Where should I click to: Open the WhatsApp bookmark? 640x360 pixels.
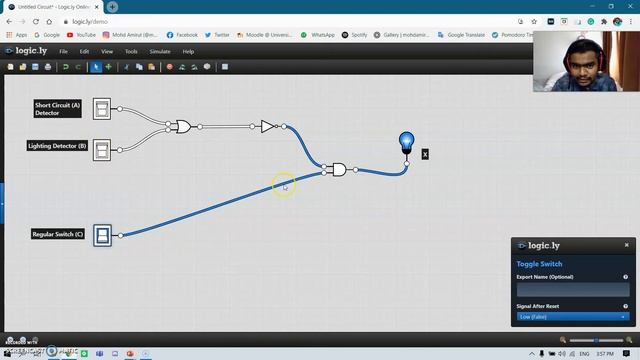318,35
